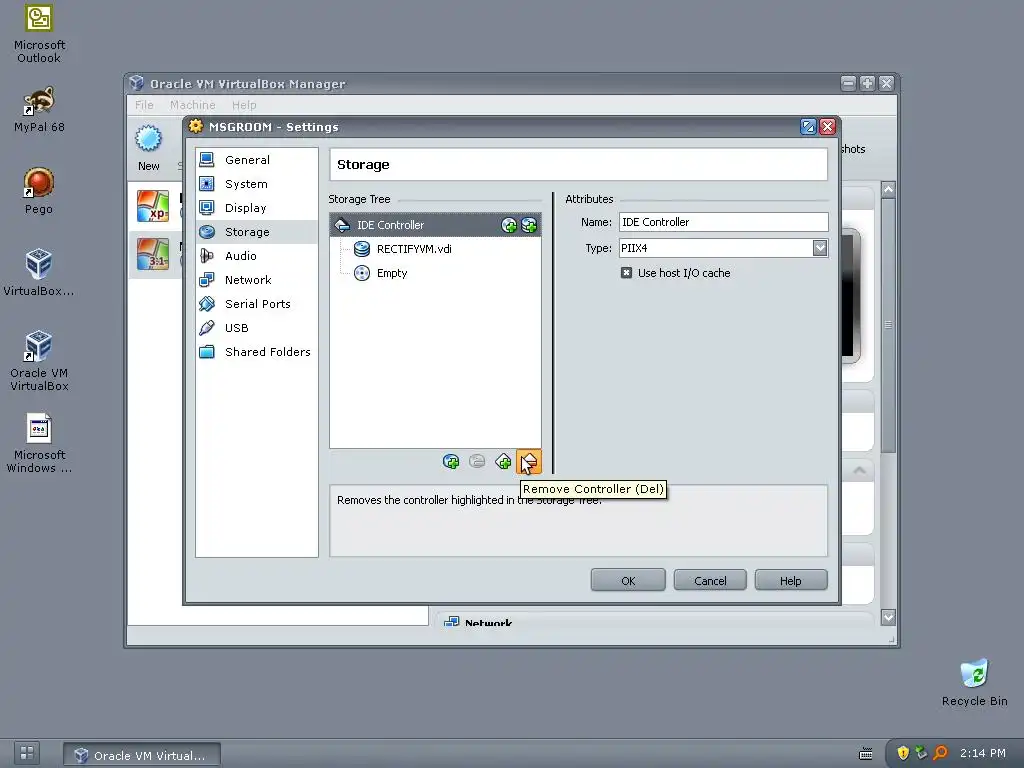Open the Shared Folders settings category
1024x768 pixels.
(x=257, y=352)
